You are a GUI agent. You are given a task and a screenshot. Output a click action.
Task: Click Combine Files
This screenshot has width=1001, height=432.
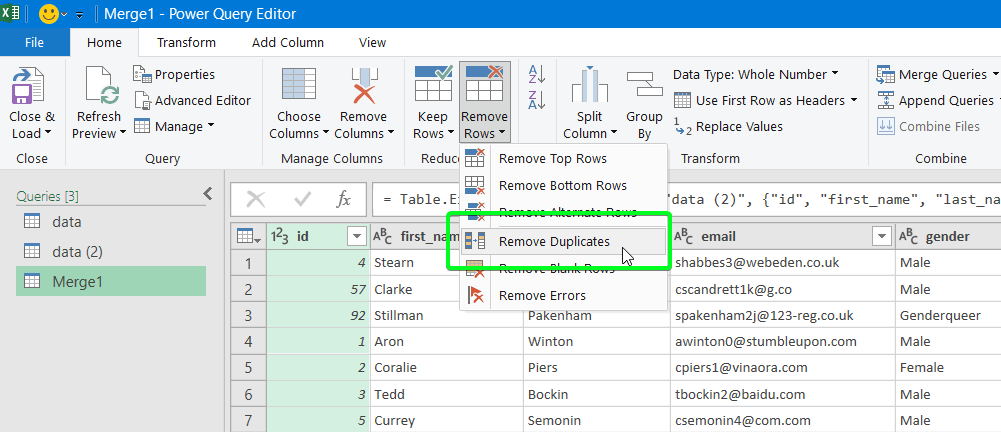(929, 126)
